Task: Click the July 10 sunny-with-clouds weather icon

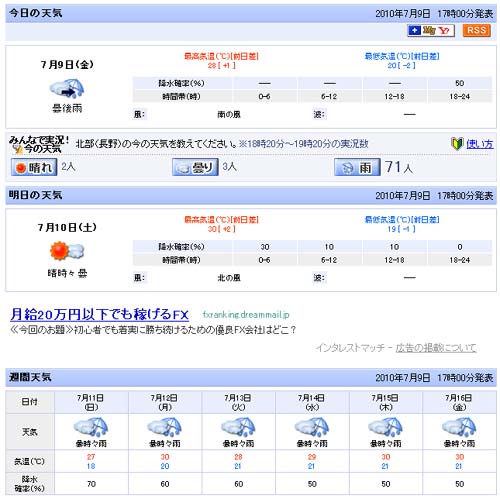Action: coord(67,251)
